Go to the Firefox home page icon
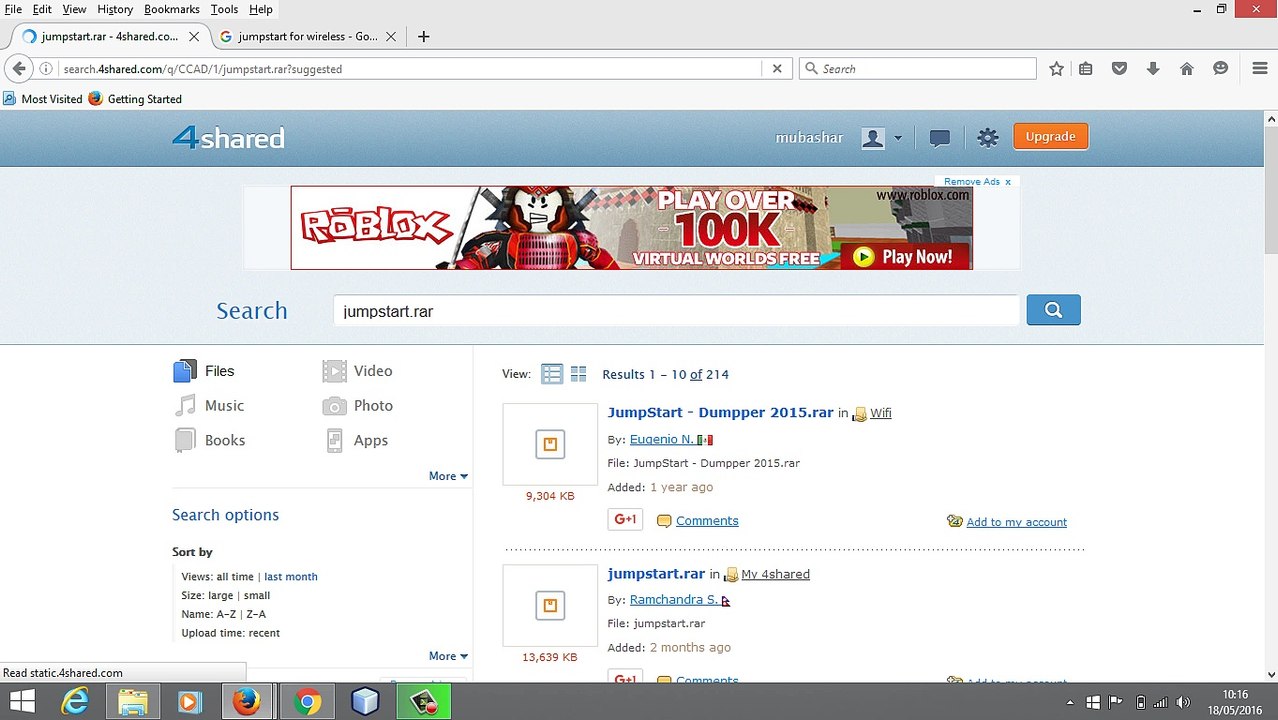Image resolution: width=1278 pixels, height=720 pixels. [x=1186, y=68]
